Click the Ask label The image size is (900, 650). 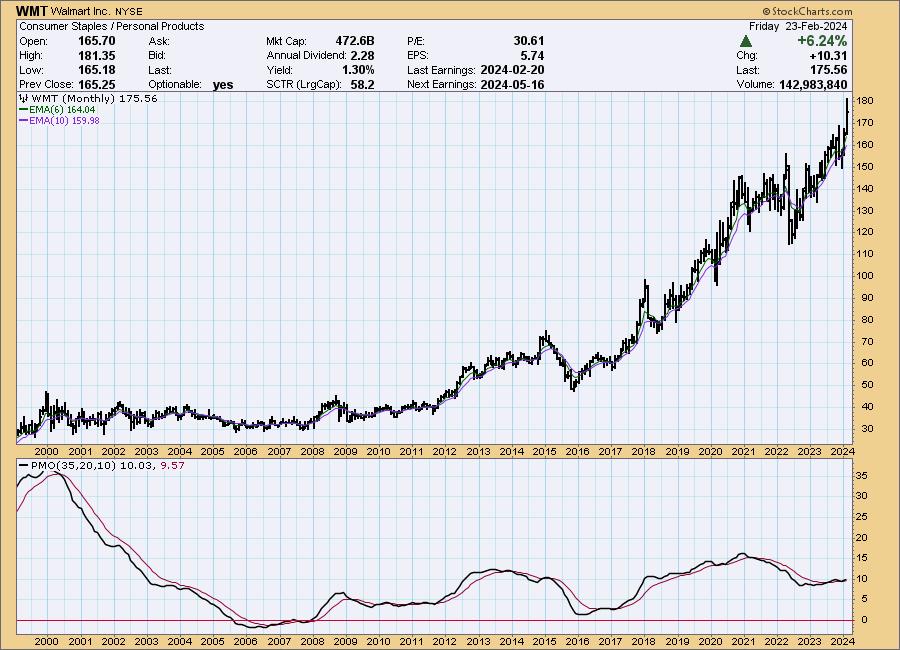click(158, 41)
